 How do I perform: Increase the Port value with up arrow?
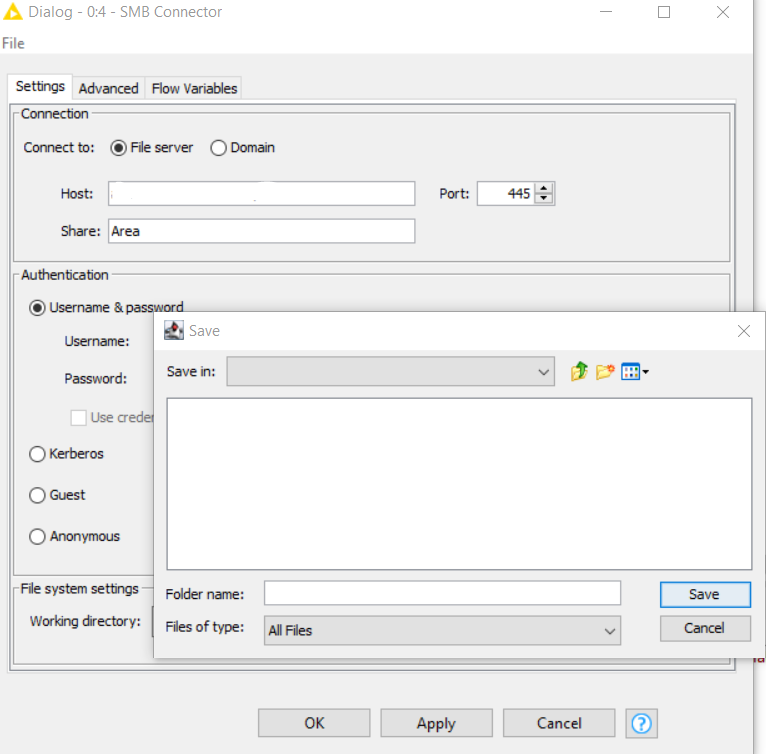544,188
